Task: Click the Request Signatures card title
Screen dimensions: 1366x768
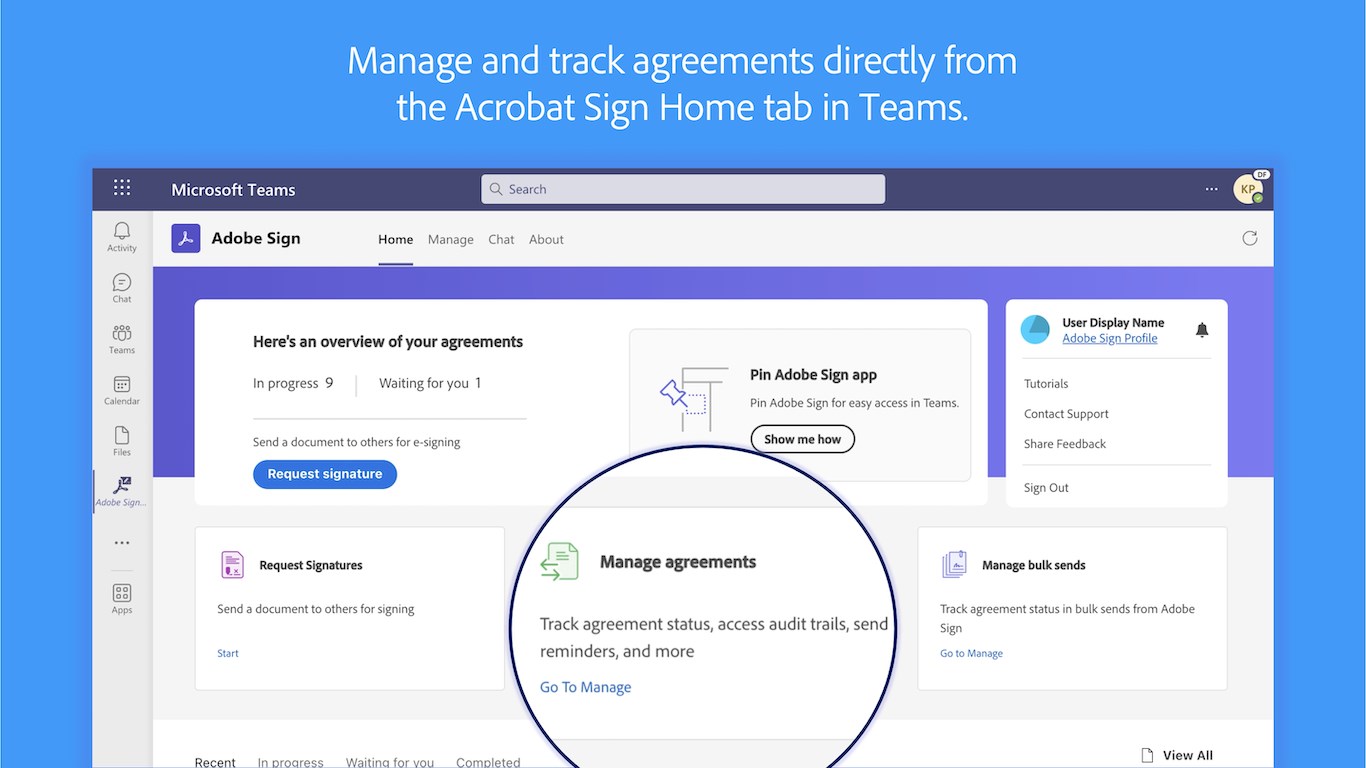Action: coord(311,565)
